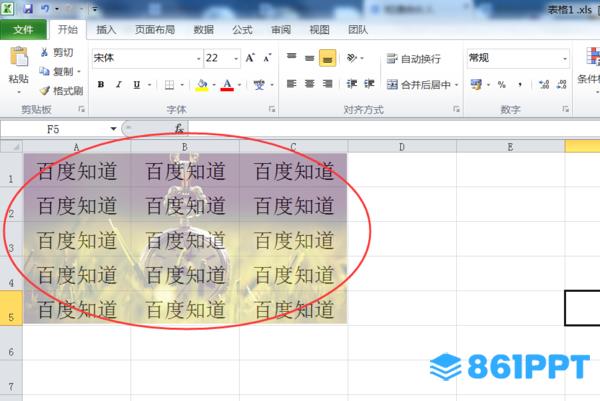Open fill color dropdown arrow
600x401 pixels.
pyautogui.click(x=214, y=85)
